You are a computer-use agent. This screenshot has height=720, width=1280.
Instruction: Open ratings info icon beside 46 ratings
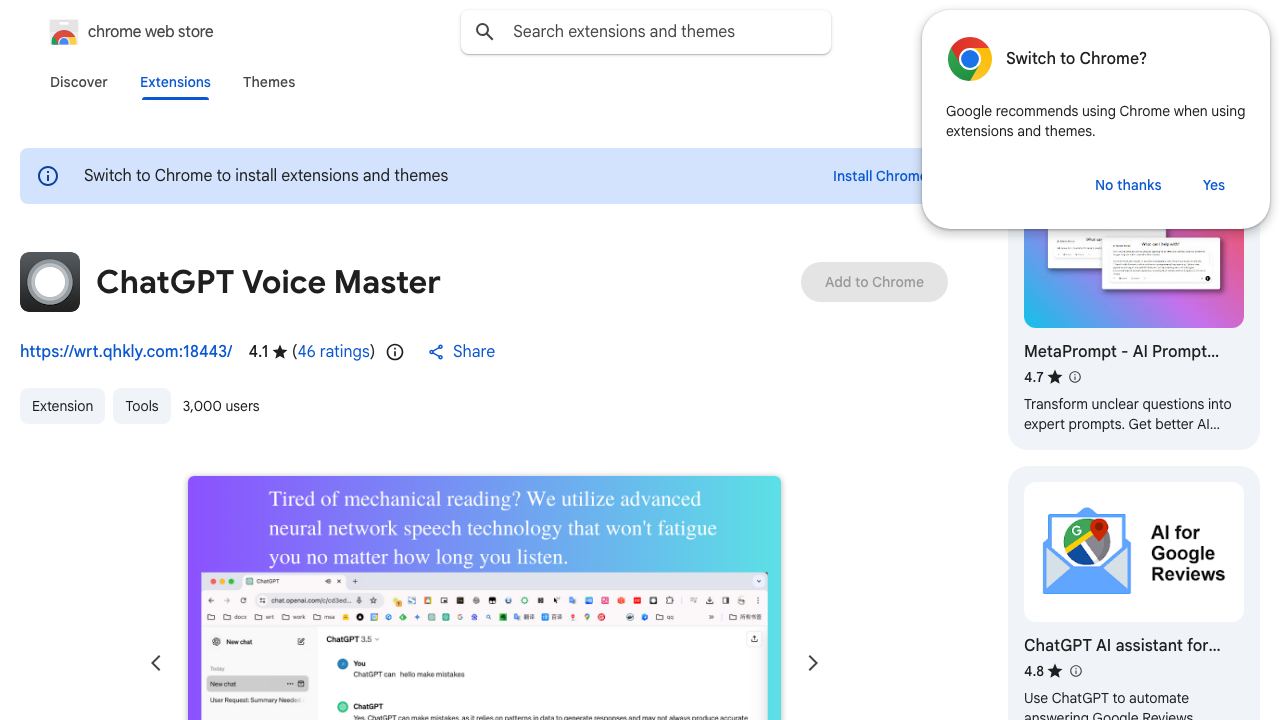coord(395,352)
